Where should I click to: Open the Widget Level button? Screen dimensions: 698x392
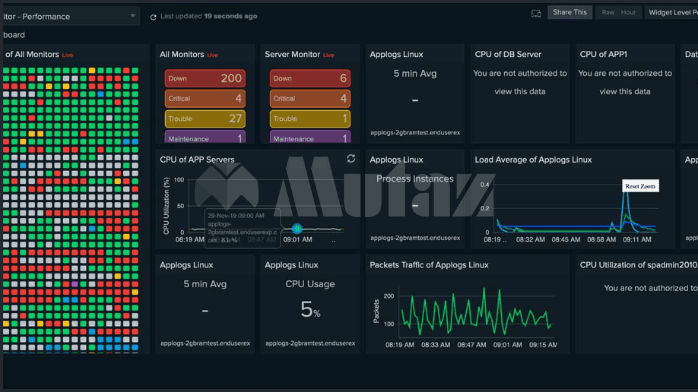coord(671,12)
